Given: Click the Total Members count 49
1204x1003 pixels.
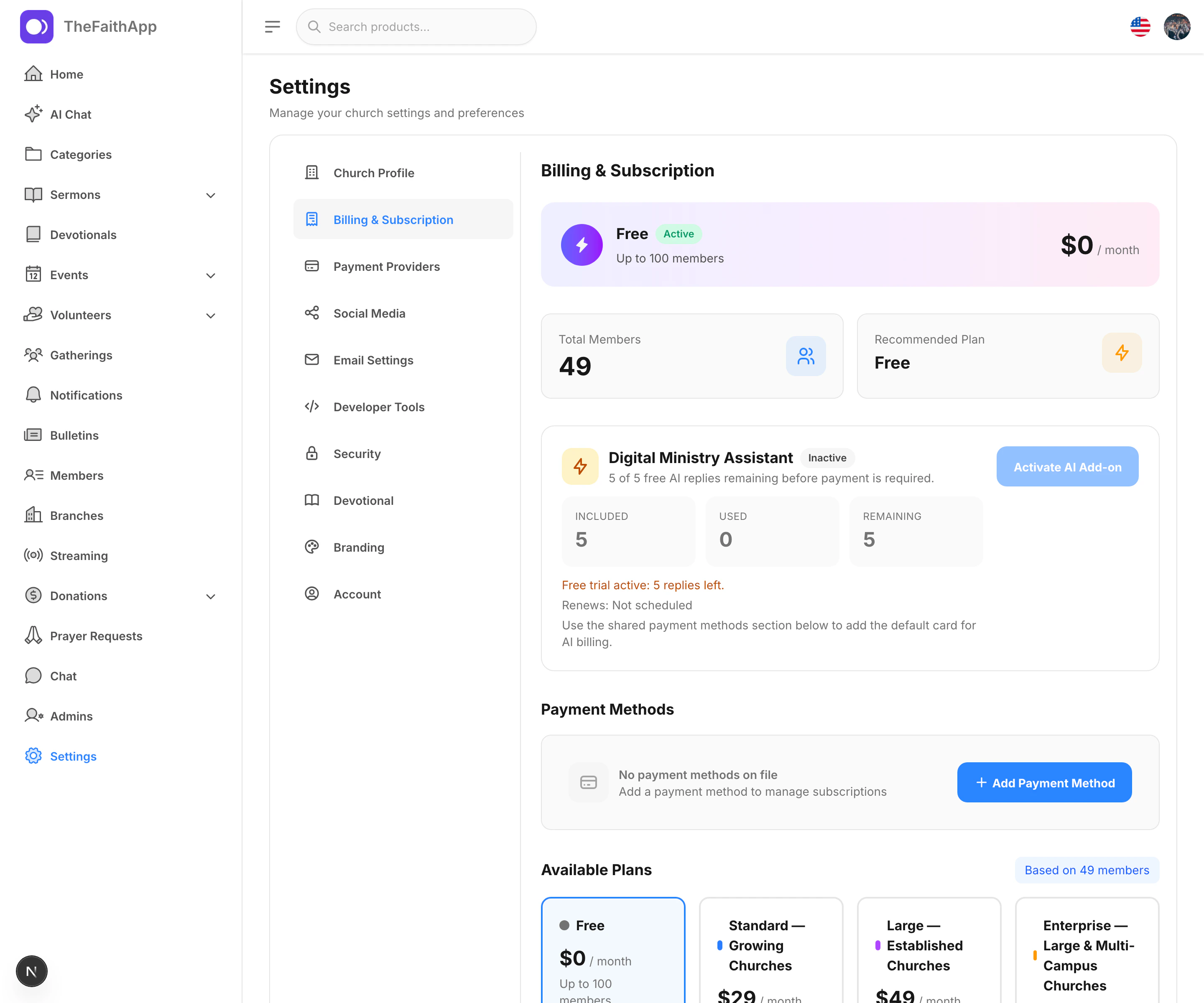Looking at the screenshot, I should [x=575, y=366].
